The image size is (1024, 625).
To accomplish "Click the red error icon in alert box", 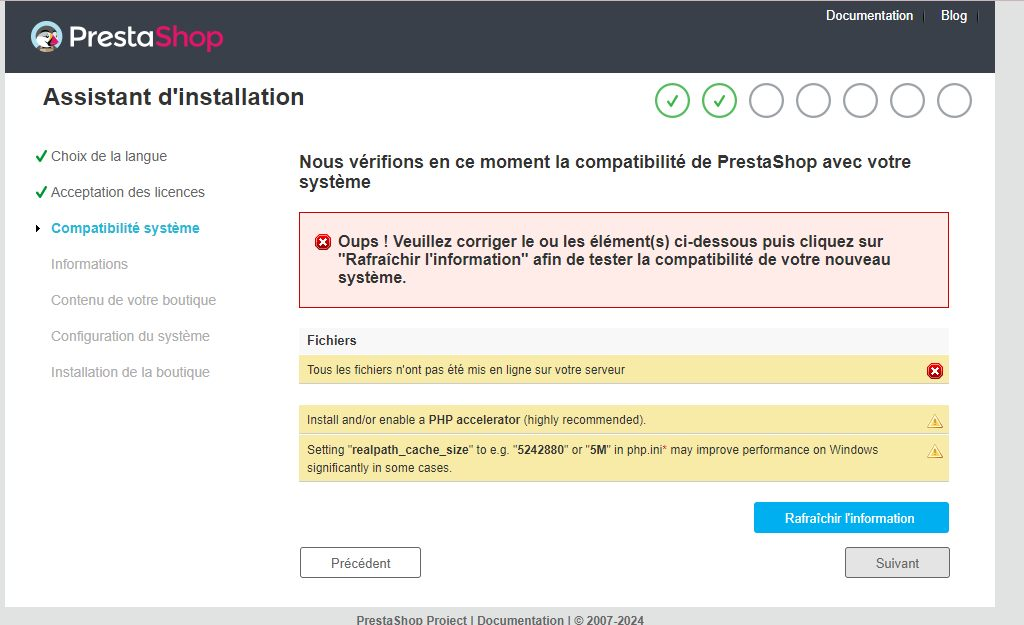I will pyautogui.click(x=323, y=242).
